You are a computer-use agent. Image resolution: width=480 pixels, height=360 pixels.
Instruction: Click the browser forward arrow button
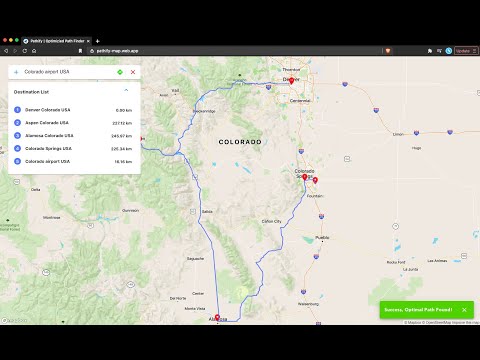click(15, 51)
